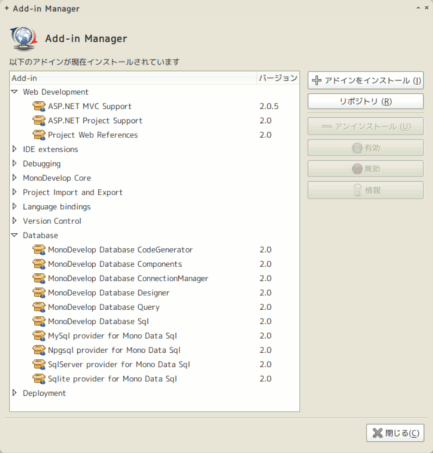The image size is (433, 454).
Task: Click the Database CodeGenerator package icon
Action: [39, 250]
